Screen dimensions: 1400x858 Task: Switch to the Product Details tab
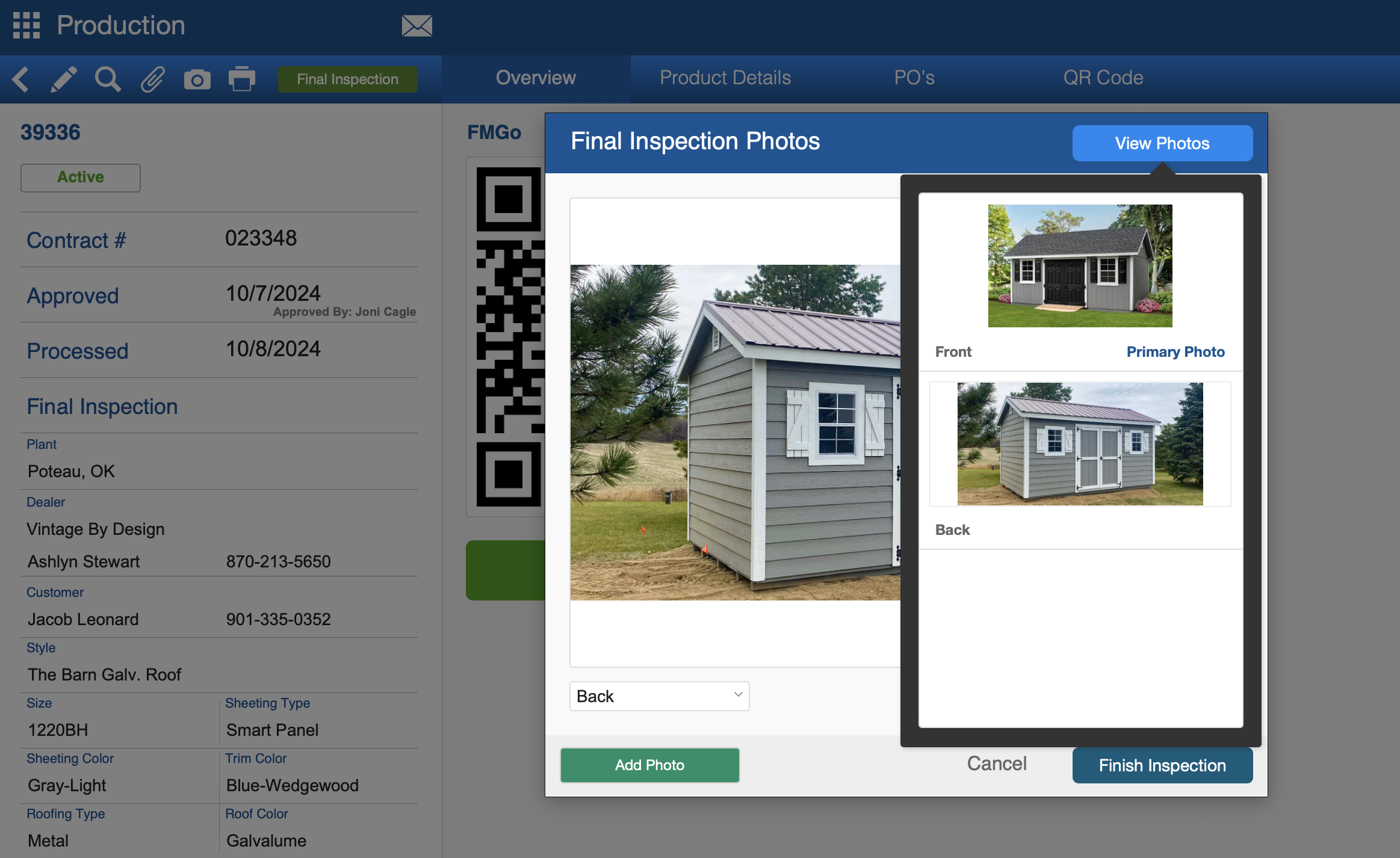pyautogui.click(x=725, y=78)
